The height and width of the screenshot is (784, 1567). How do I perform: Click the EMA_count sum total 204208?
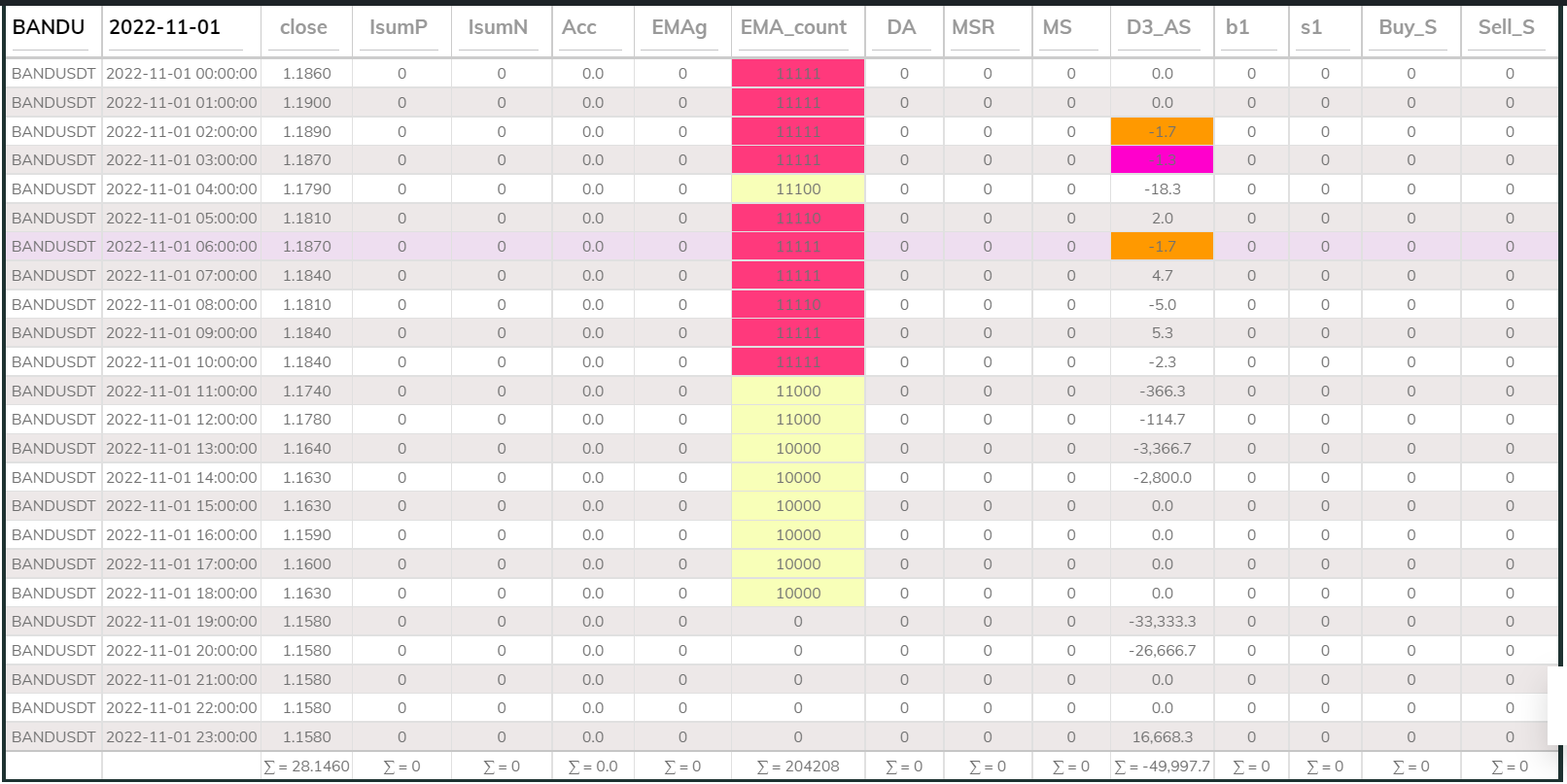tap(798, 767)
